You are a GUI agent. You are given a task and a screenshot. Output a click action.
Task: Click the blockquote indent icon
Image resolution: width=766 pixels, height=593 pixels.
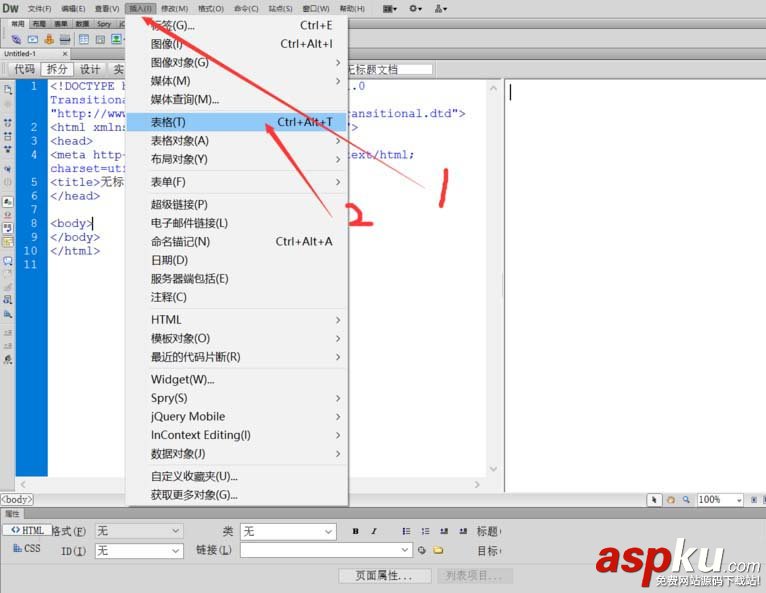[463, 531]
